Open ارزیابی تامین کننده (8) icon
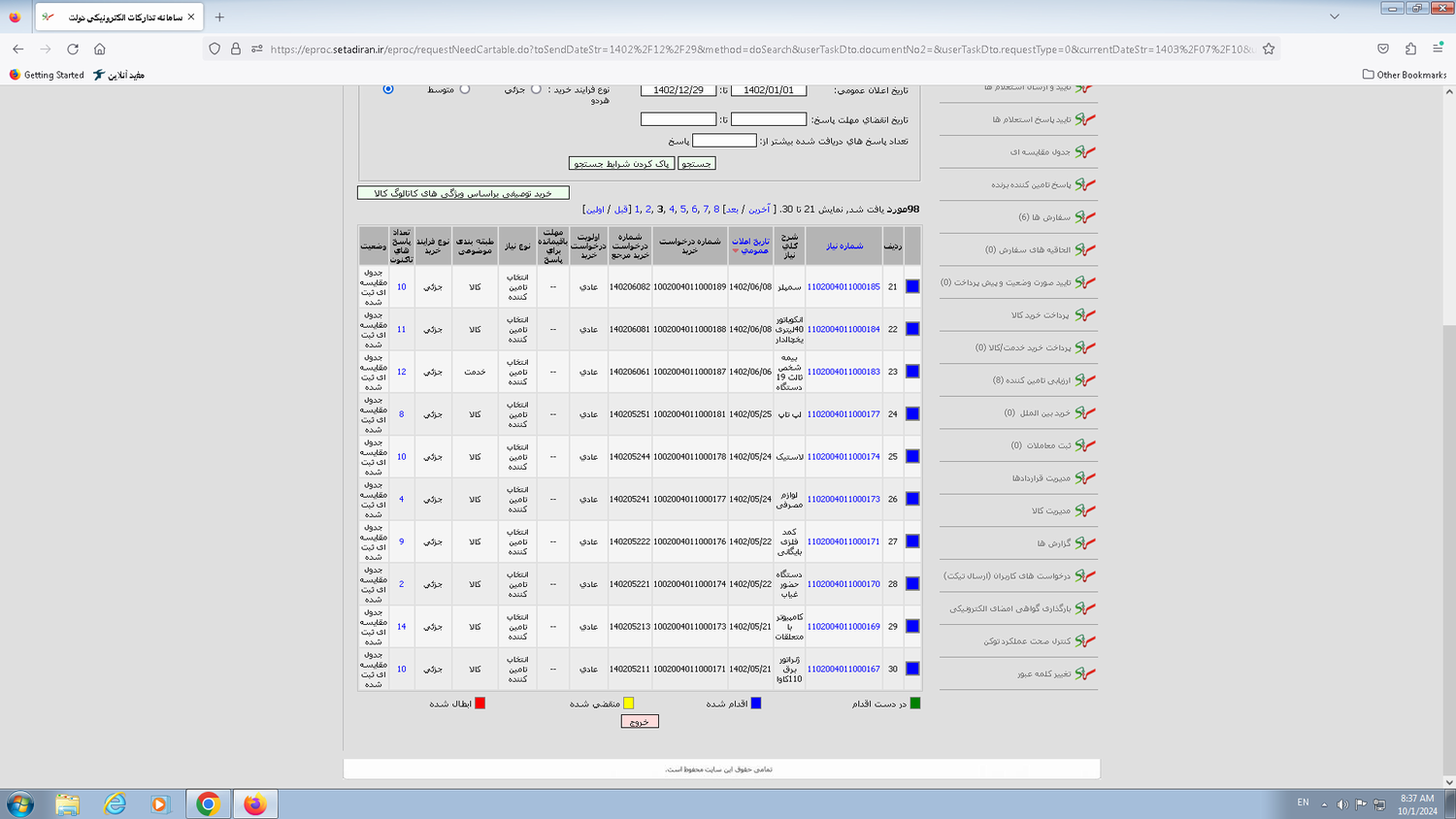The image size is (1456, 819). click(x=1085, y=380)
